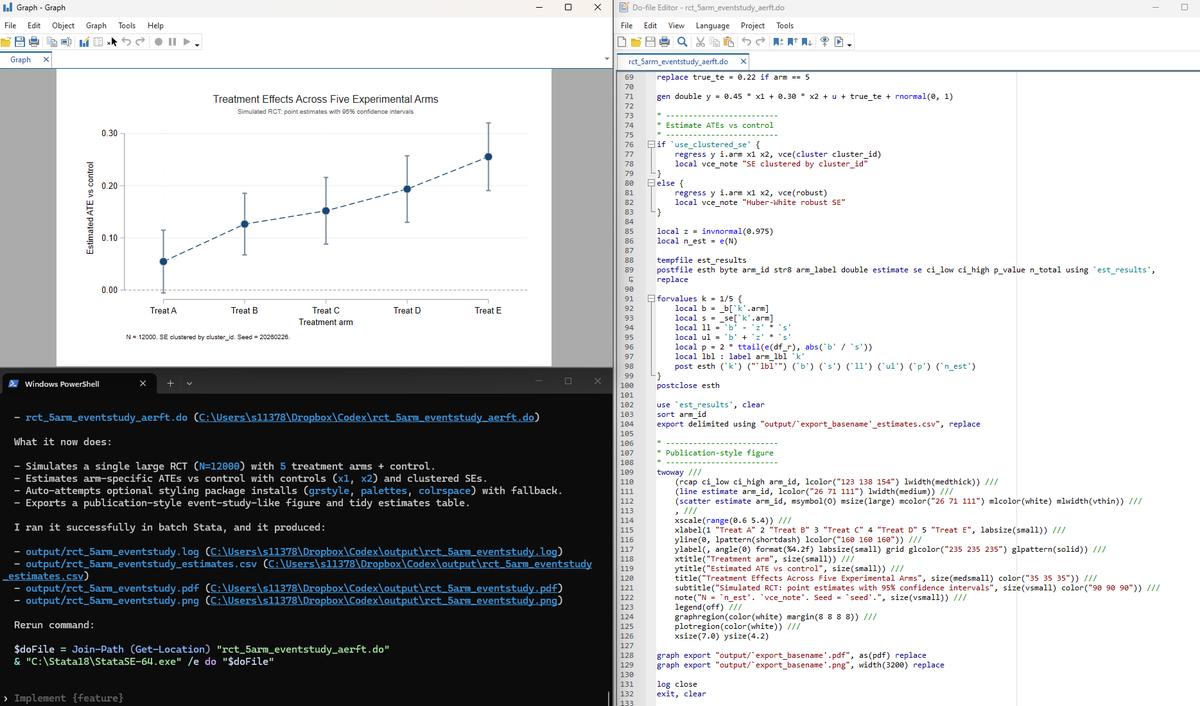Start recording in the Graph toolbar
Viewport: 1200px width, 706px height.
[x=158, y=42]
